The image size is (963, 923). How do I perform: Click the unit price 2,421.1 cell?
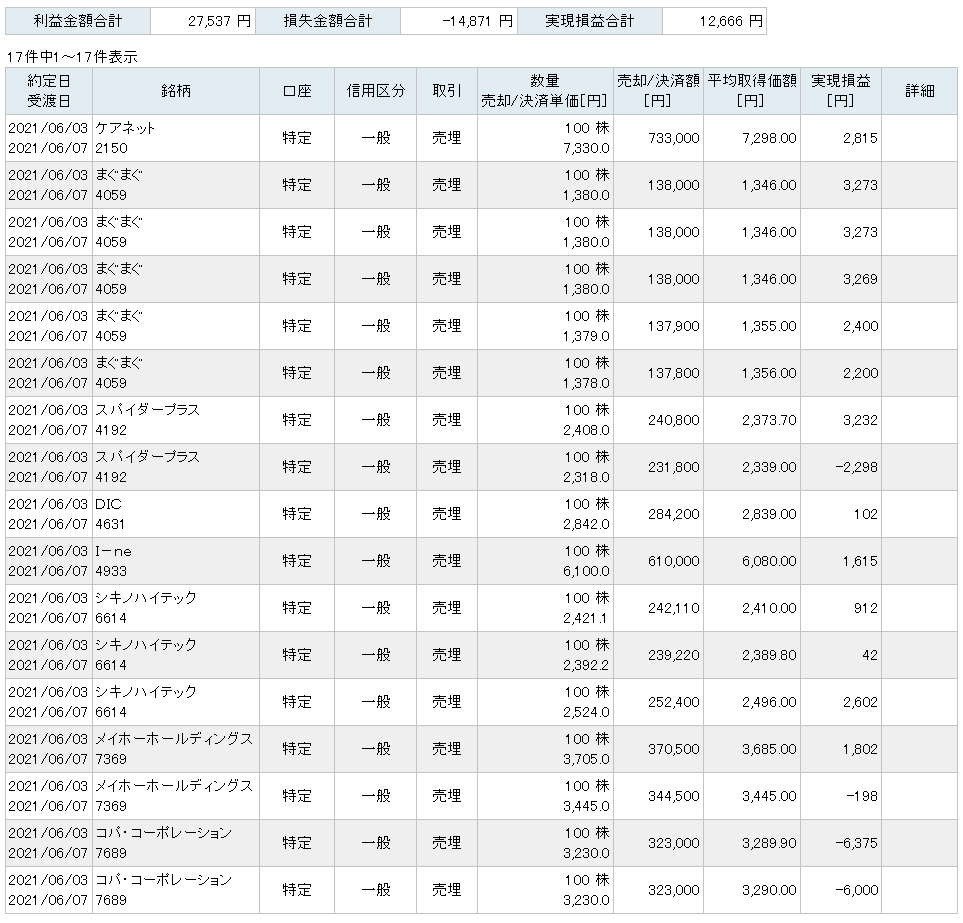pyautogui.click(x=587, y=618)
